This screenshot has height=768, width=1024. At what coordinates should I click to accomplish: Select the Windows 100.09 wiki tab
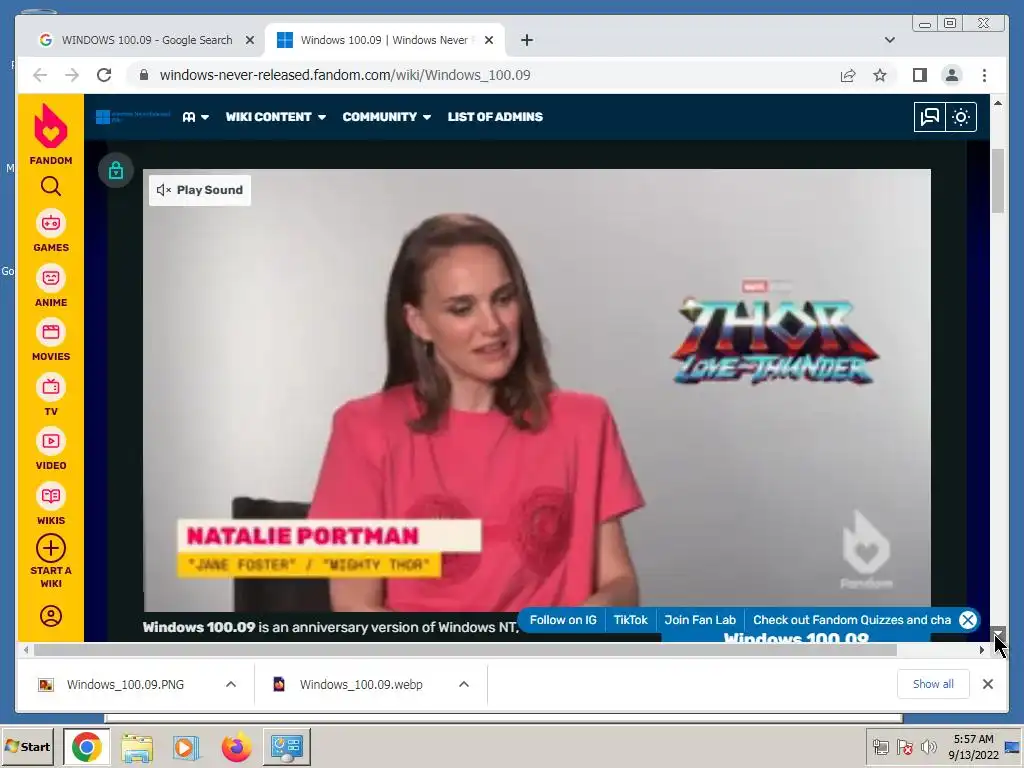[x=385, y=40]
